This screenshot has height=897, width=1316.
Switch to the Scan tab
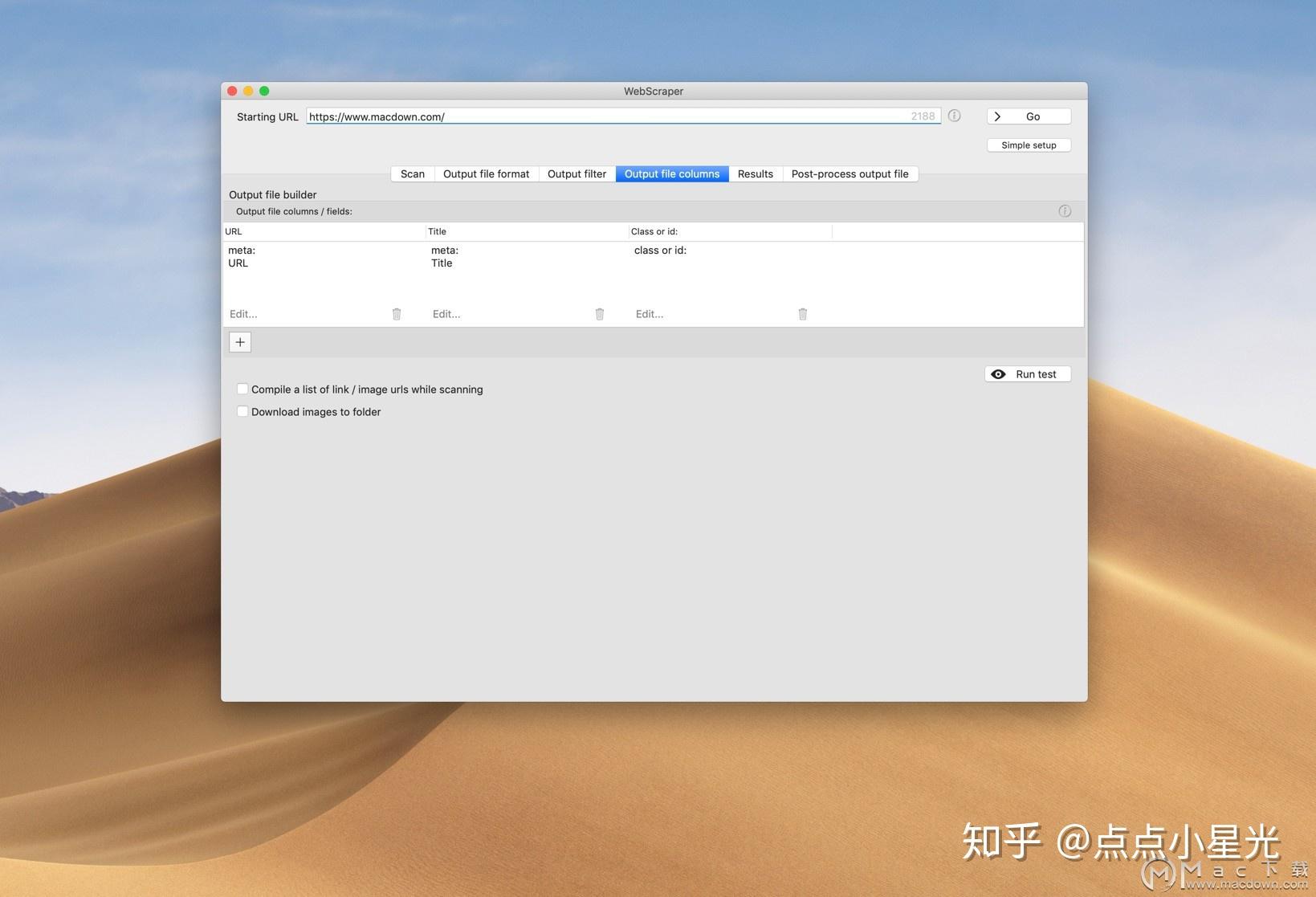click(413, 174)
